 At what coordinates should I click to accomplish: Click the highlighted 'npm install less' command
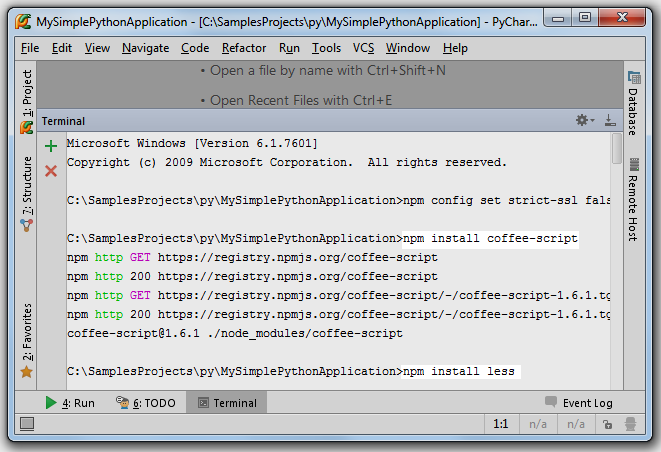(461, 371)
